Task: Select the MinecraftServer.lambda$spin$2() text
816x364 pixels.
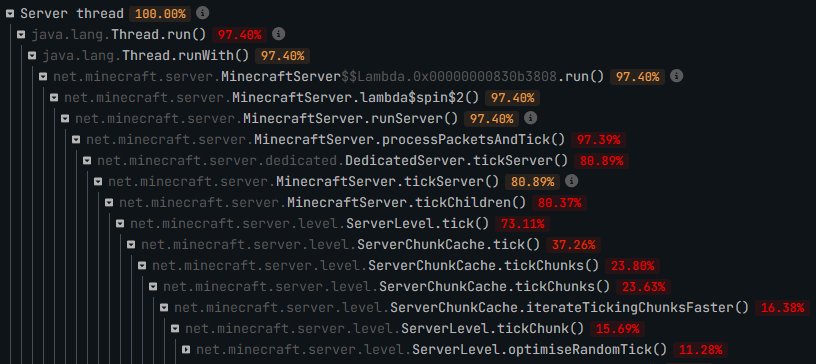Action: coord(271,98)
